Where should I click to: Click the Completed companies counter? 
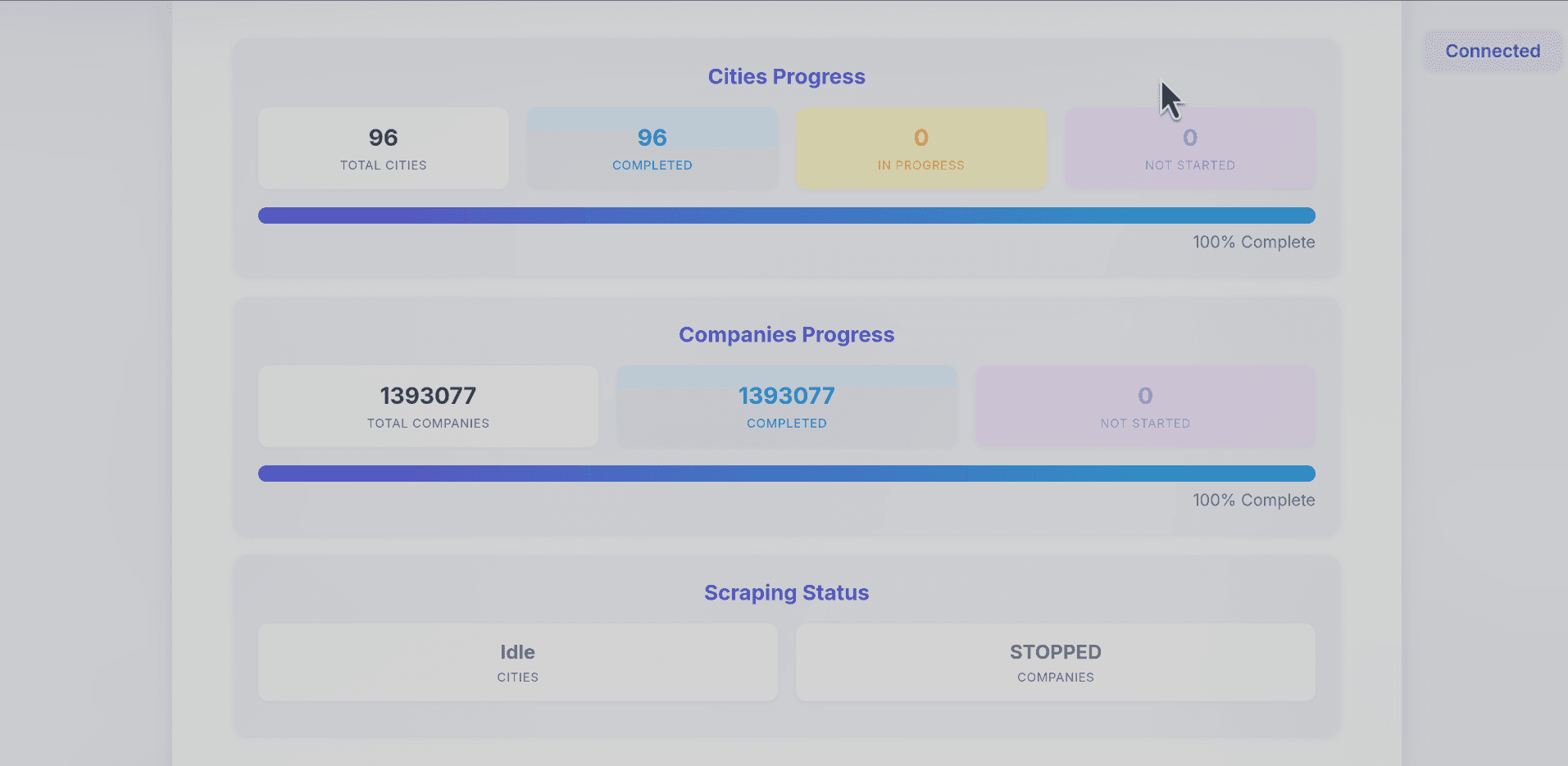pos(786,396)
